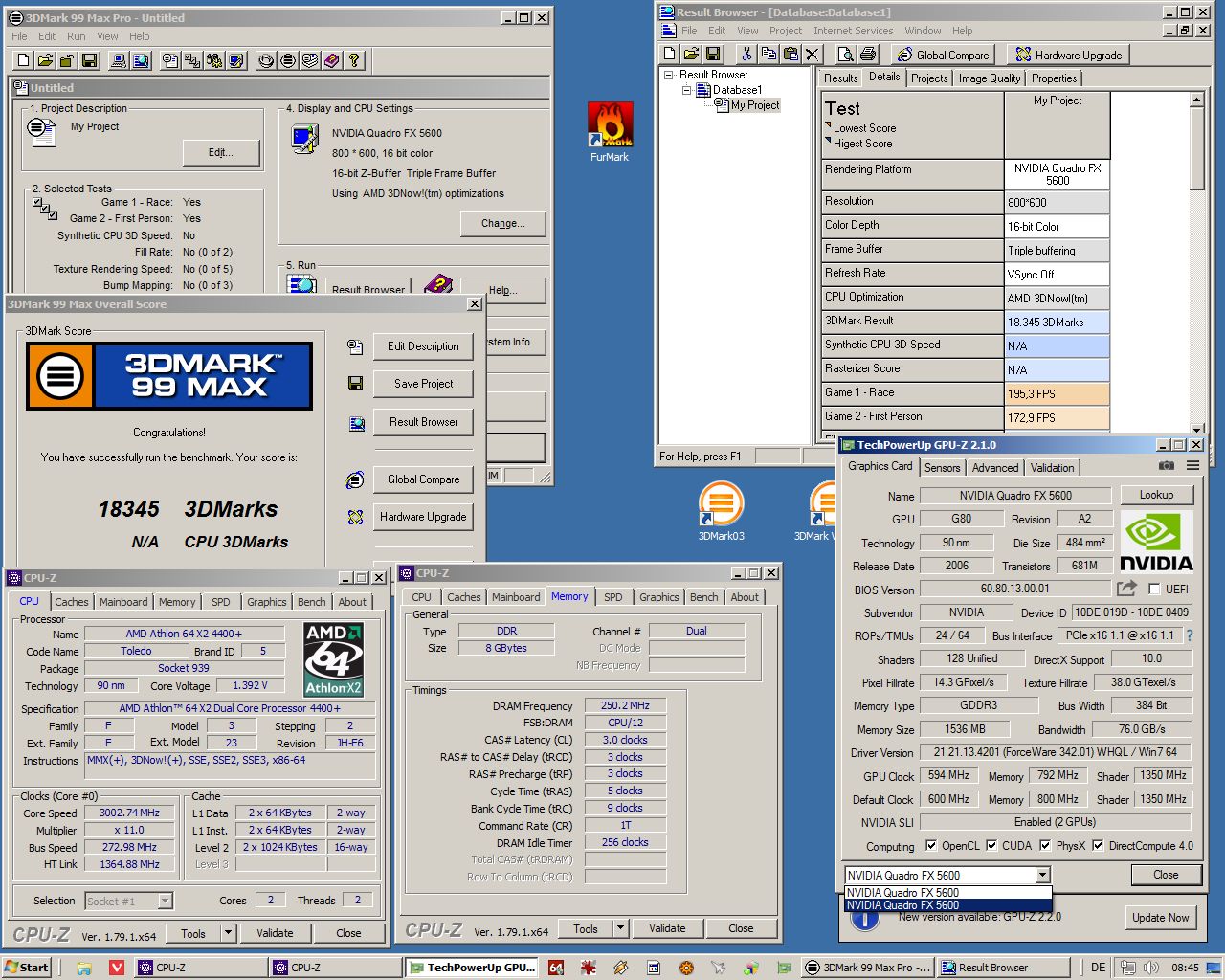The height and width of the screenshot is (980, 1225).
Task: Click the Lookup button in GPU-Z
Action: 1156,495
